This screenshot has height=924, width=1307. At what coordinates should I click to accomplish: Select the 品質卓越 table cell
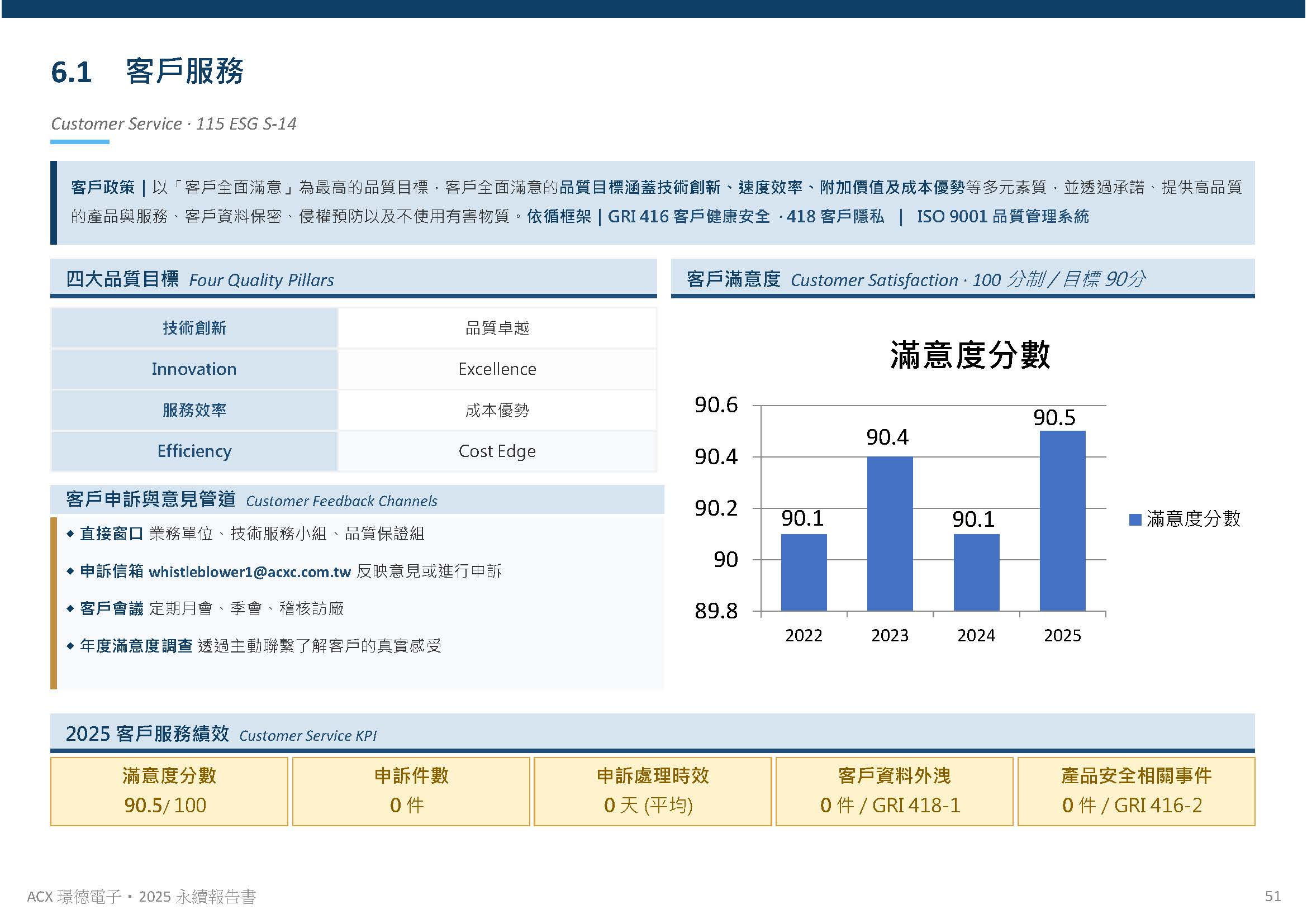click(497, 328)
